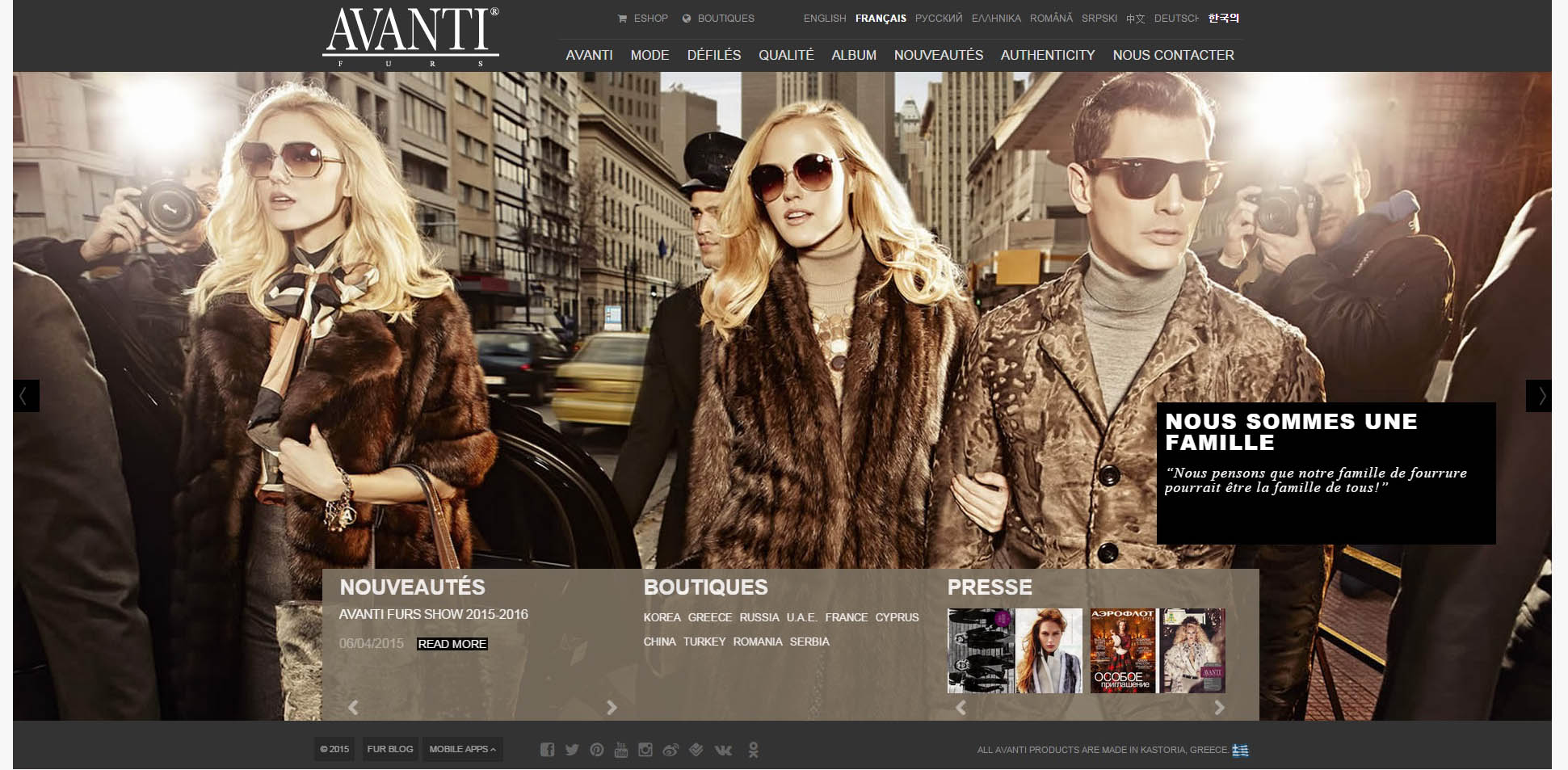Open the FUR BLOG footer button
Image resolution: width=1568 pixels, height=770 pixels.
390,749
